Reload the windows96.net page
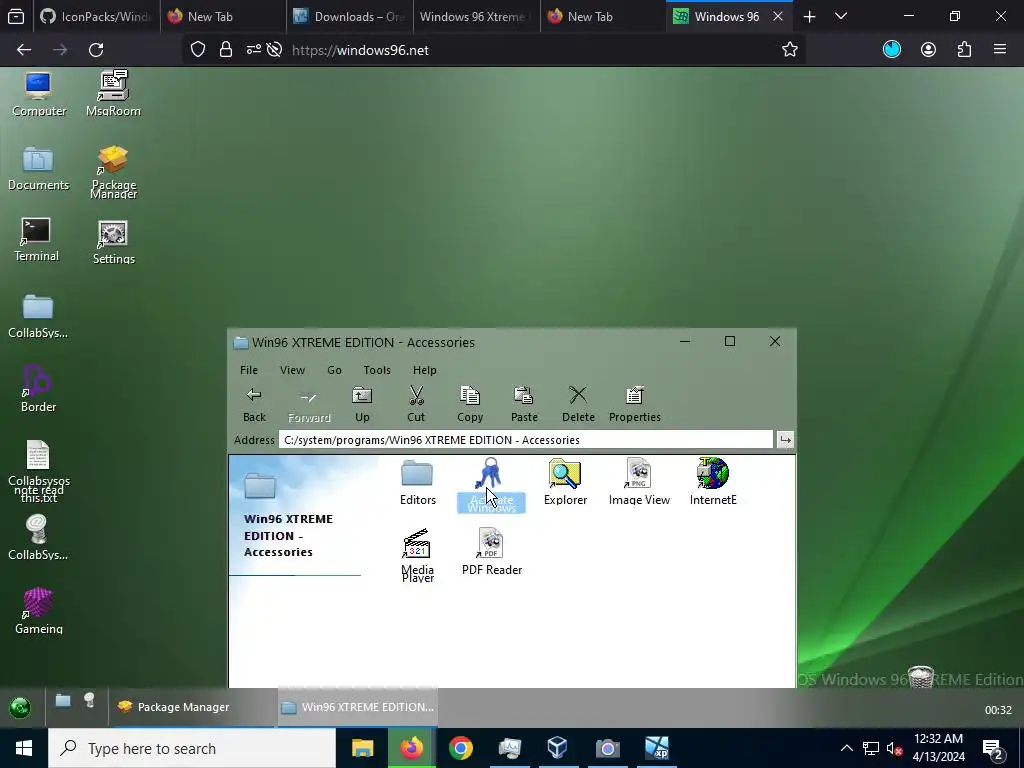1024x768 pixels. pos(96,50)
